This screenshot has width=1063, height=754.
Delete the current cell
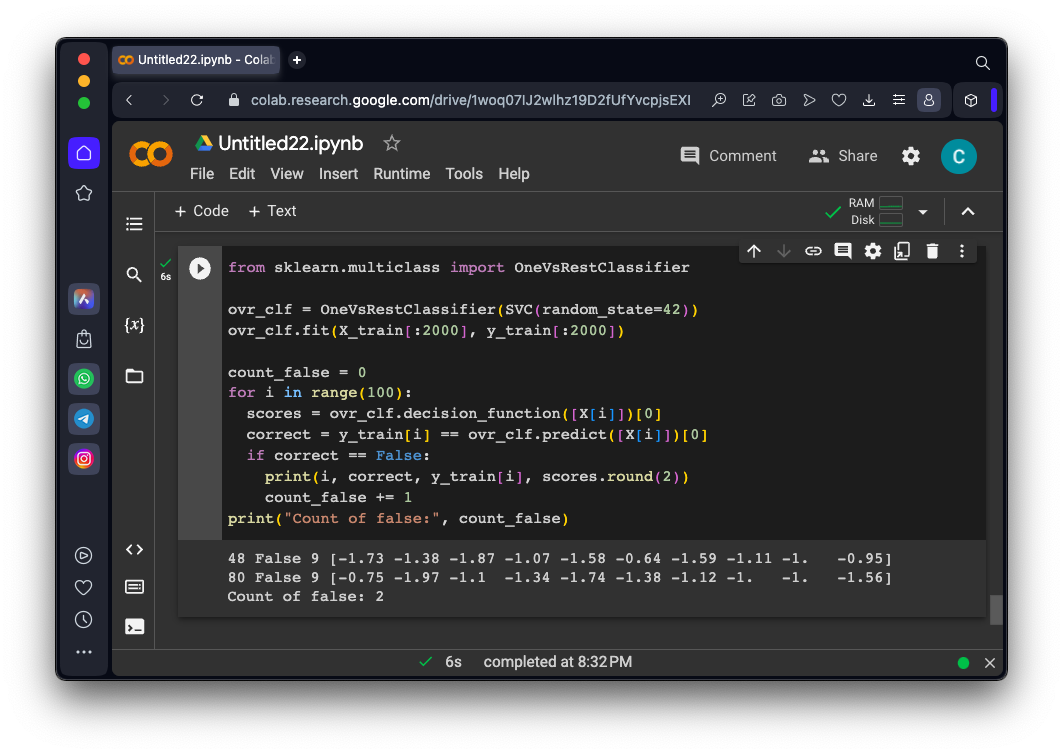932,251
